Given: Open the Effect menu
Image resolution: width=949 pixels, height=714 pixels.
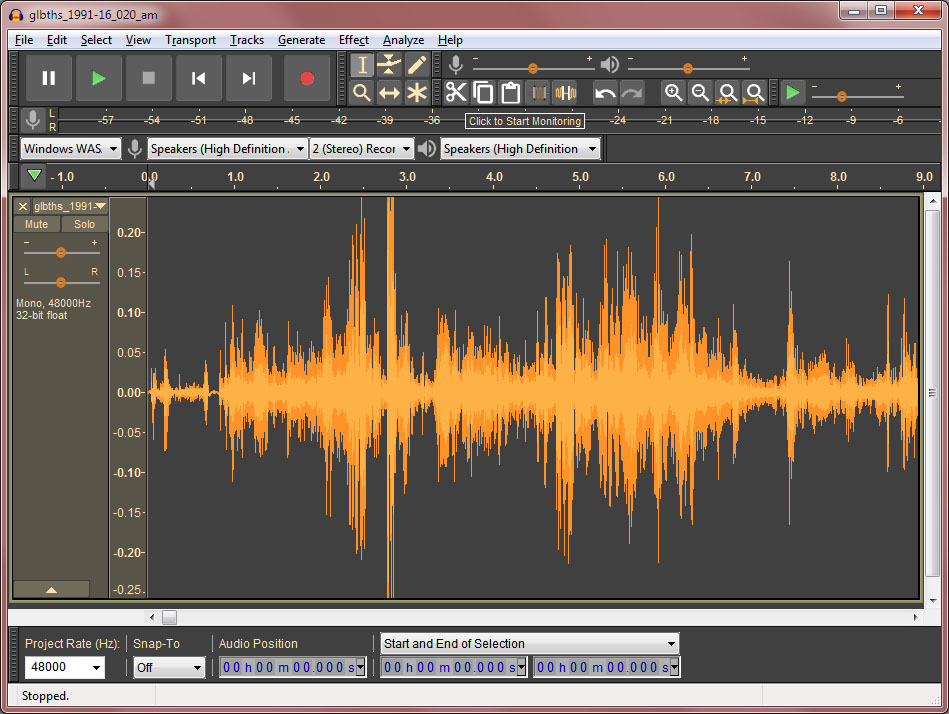Looking at the screenshot, I should tap(353, 40).
